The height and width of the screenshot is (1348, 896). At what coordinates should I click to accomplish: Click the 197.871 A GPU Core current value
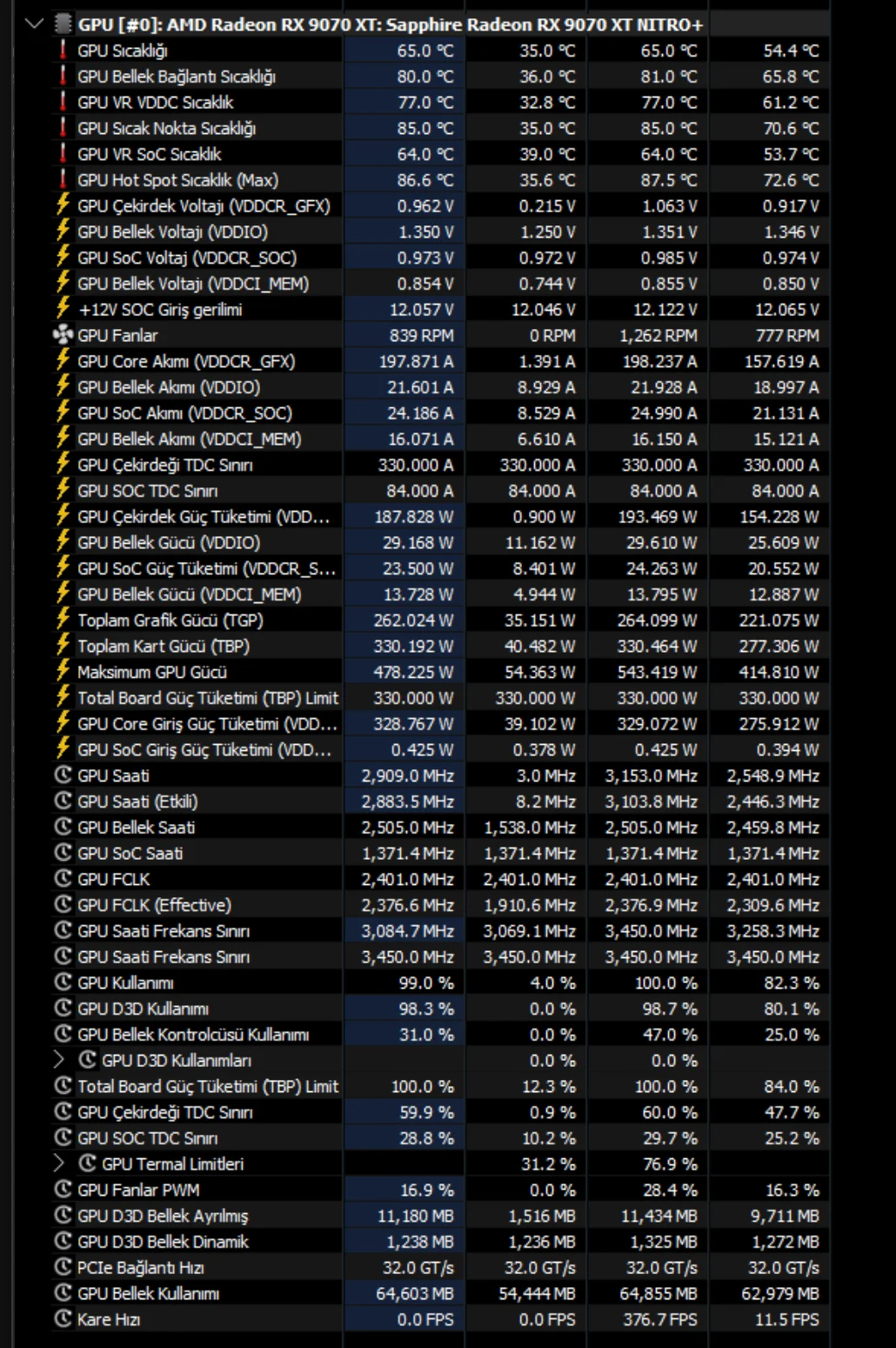click(416, 361)
